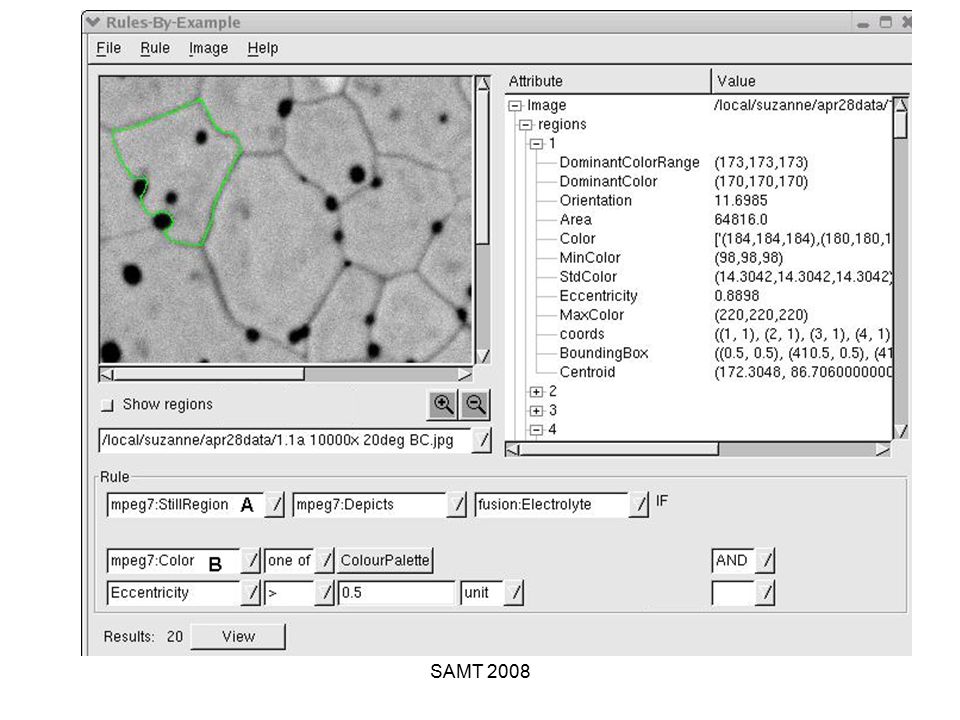Click the attribute tree scroll right arrow

(x=882, y=450)
